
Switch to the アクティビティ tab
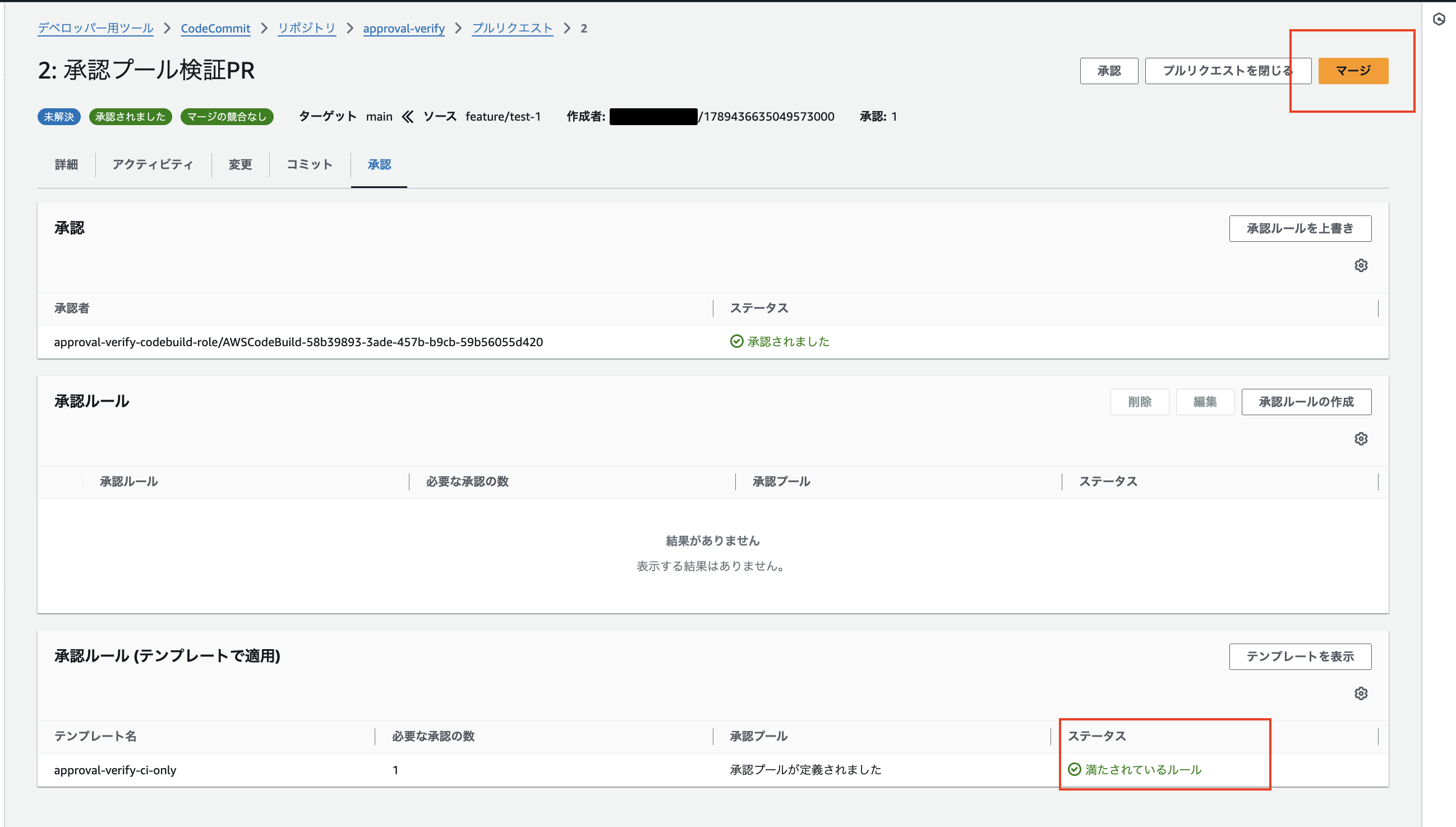[x=153, y=165]
